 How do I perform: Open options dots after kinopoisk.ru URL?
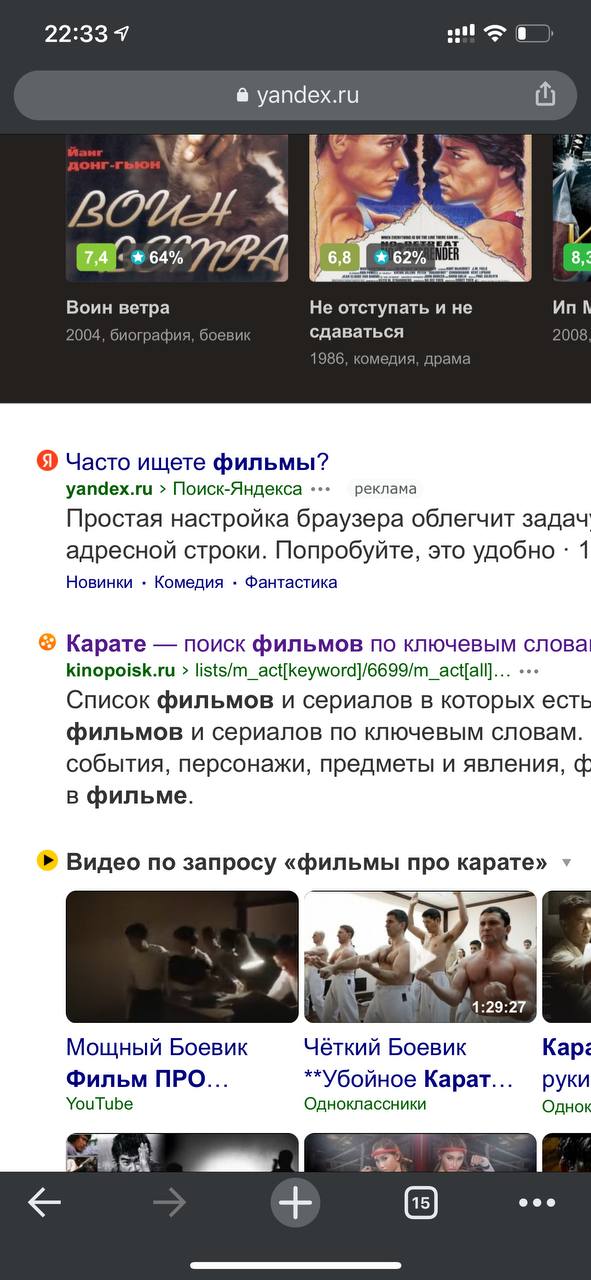click(530, 671)
